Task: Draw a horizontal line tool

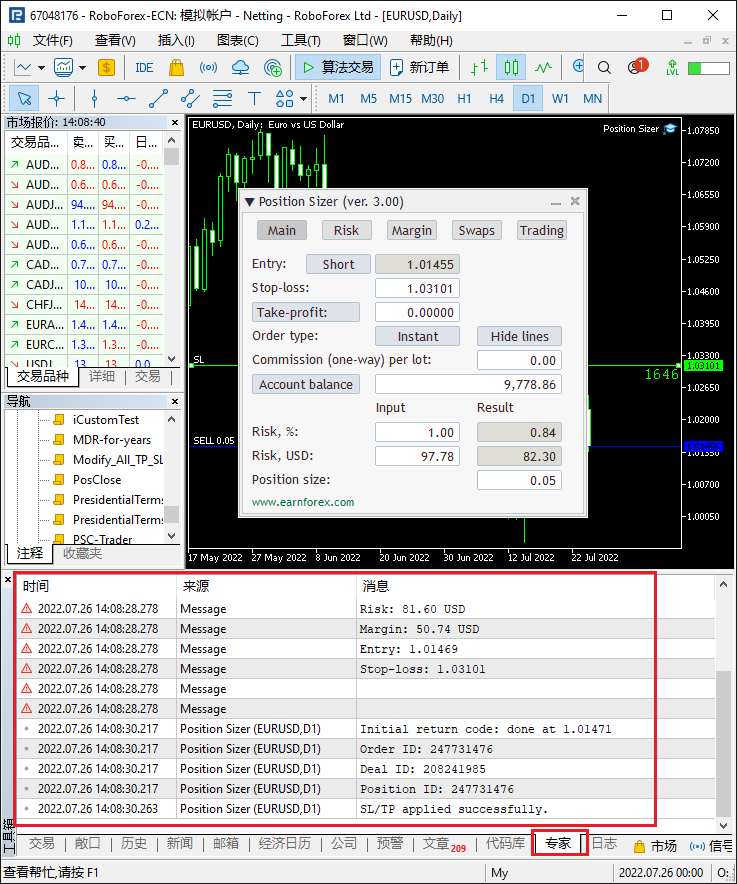Action: coord(126,99)
